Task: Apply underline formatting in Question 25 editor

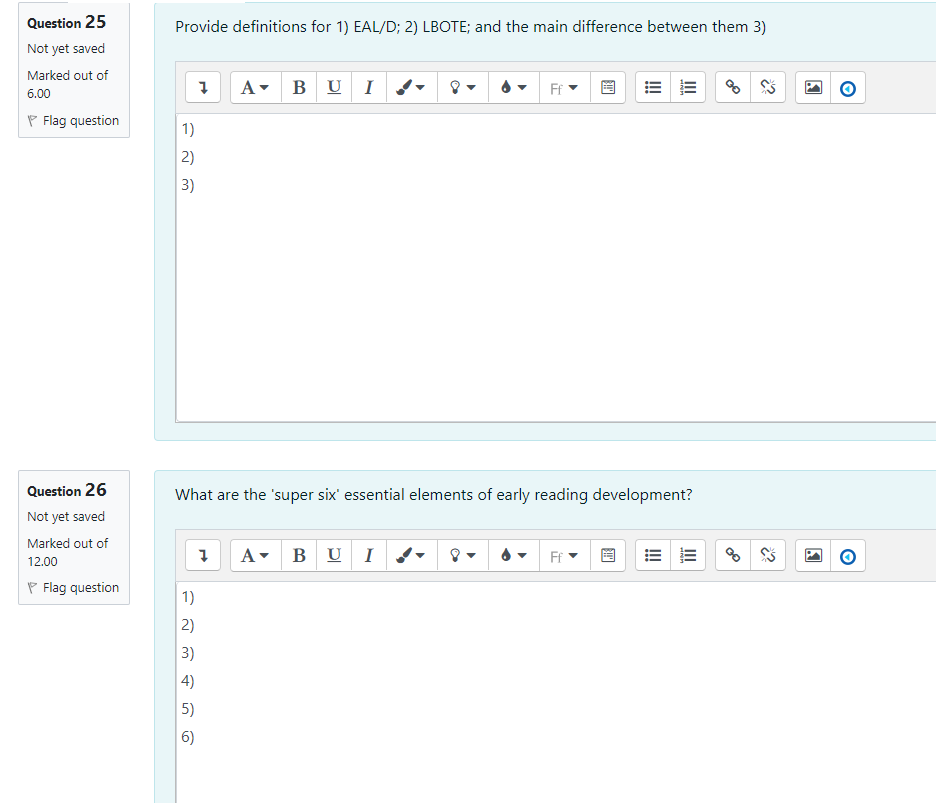Action: [334, 87]
